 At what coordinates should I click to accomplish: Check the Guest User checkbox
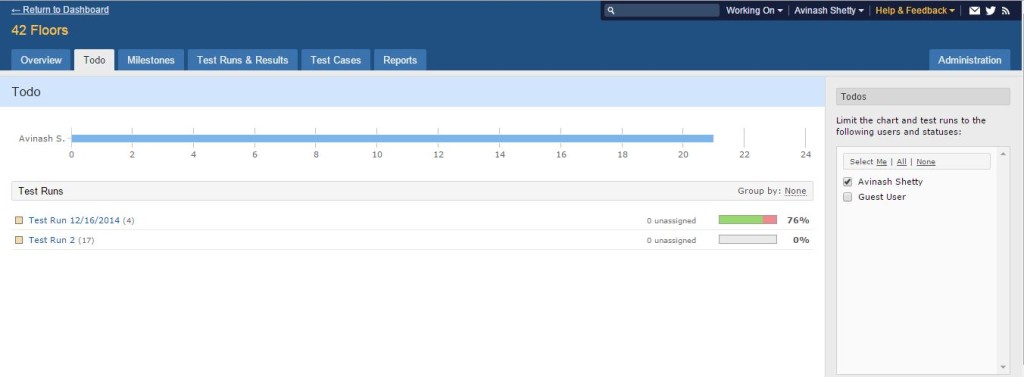[x=848, y=197]
